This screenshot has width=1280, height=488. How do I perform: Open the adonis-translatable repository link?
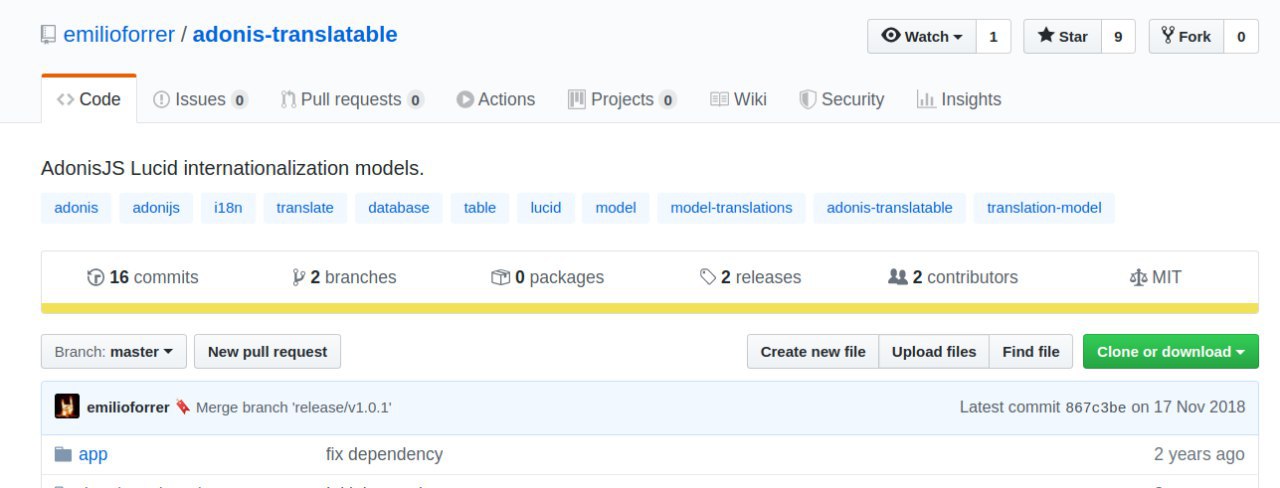(x=295, y=35)
